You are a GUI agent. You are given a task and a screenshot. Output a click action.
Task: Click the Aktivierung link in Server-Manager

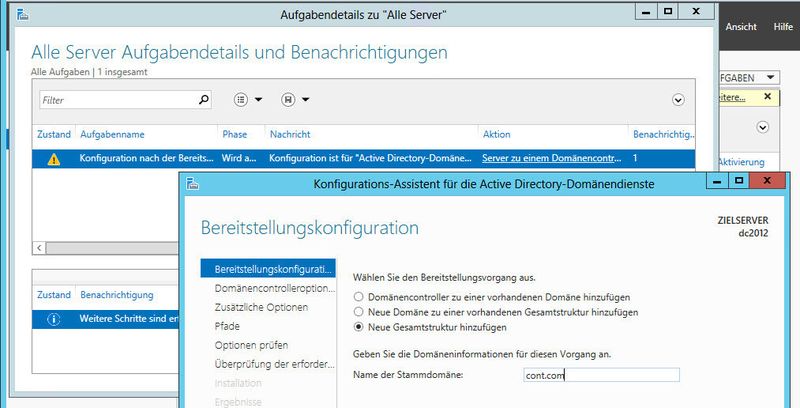(741, 162)
